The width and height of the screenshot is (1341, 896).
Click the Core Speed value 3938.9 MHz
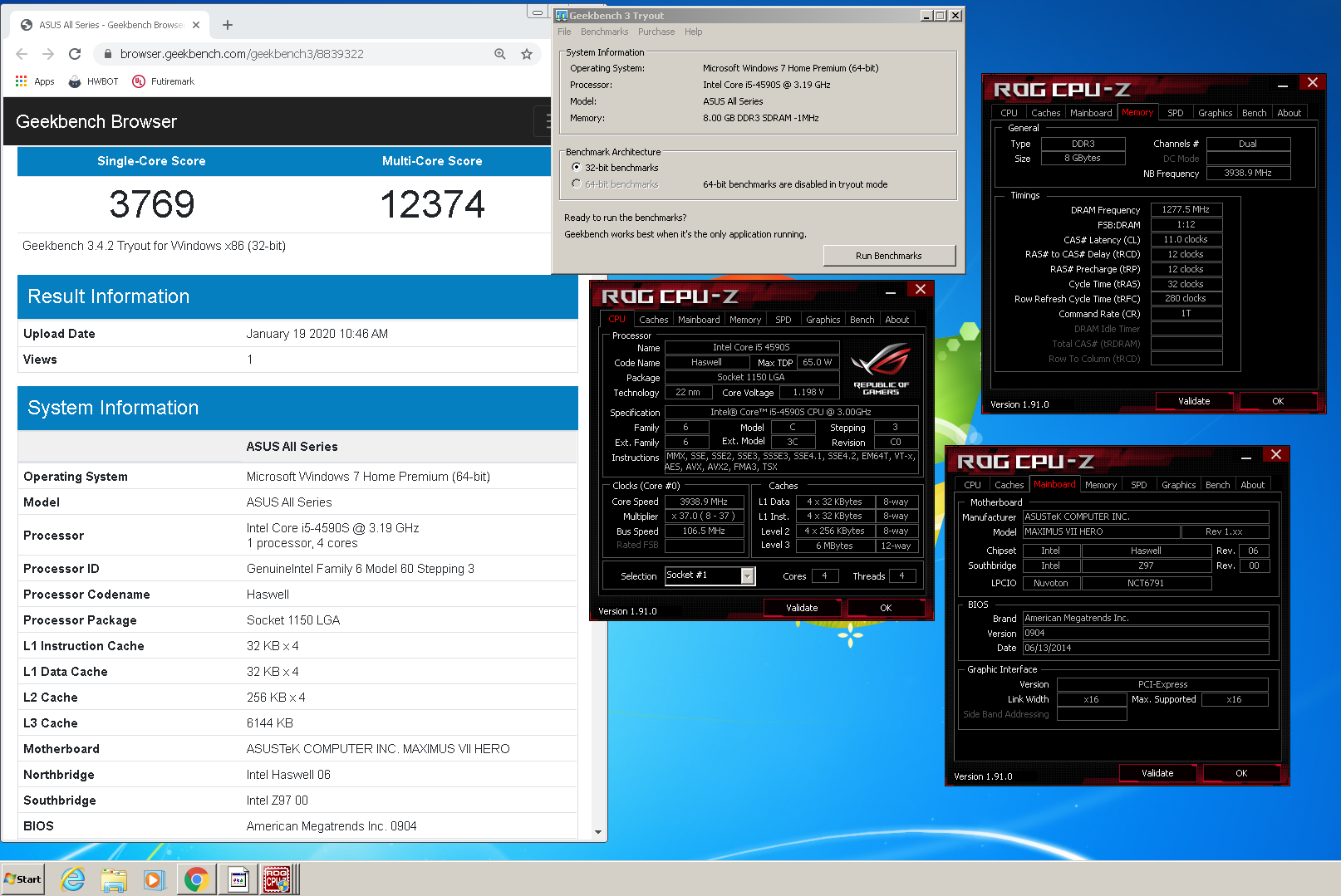coord(704,502)
